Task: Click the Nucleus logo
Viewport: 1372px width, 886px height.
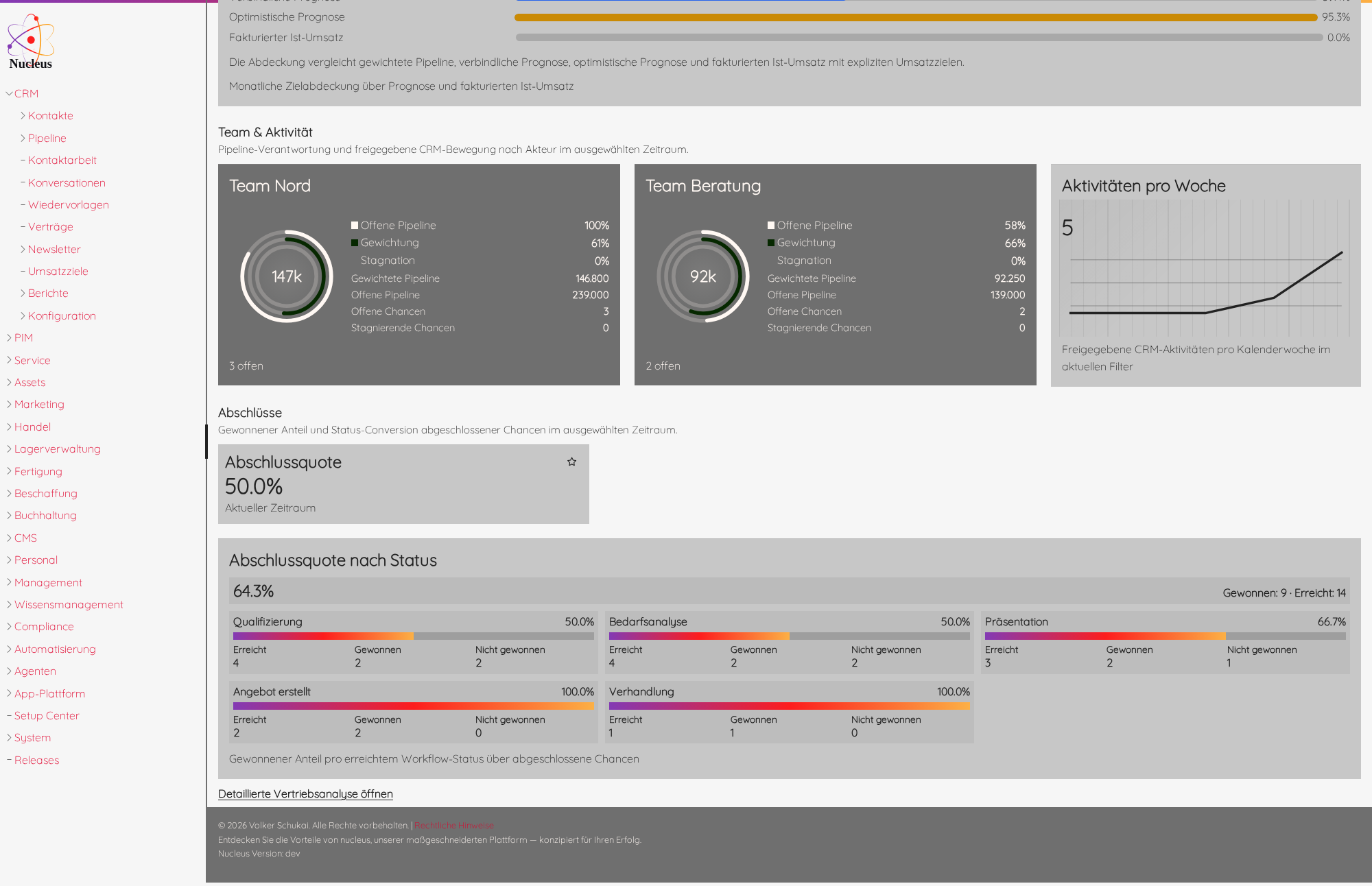Action: (x=30, y=42)
